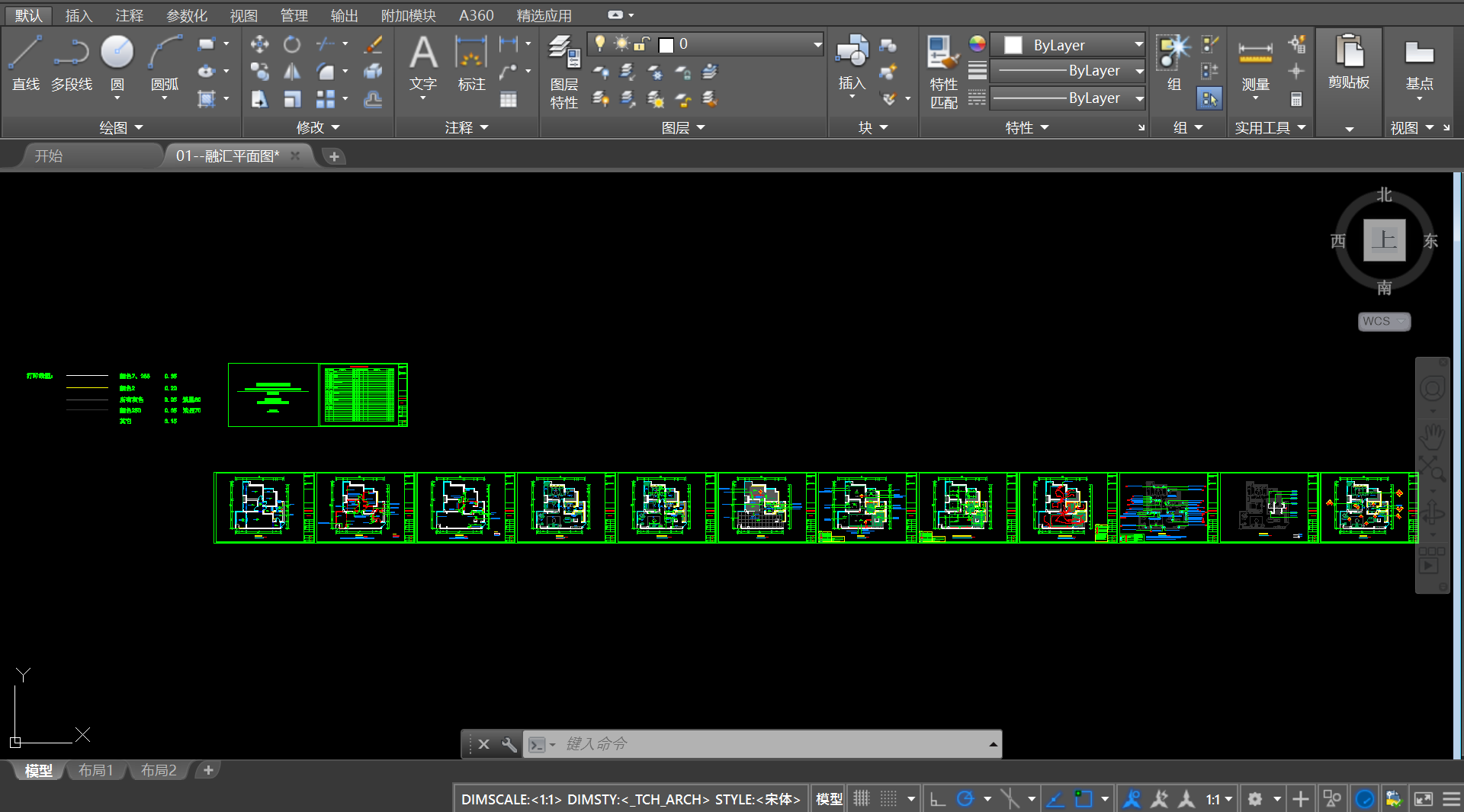Open Layer Properties (图层特性) manager
Screen dimensions: 1464x812
coord(564,72)
